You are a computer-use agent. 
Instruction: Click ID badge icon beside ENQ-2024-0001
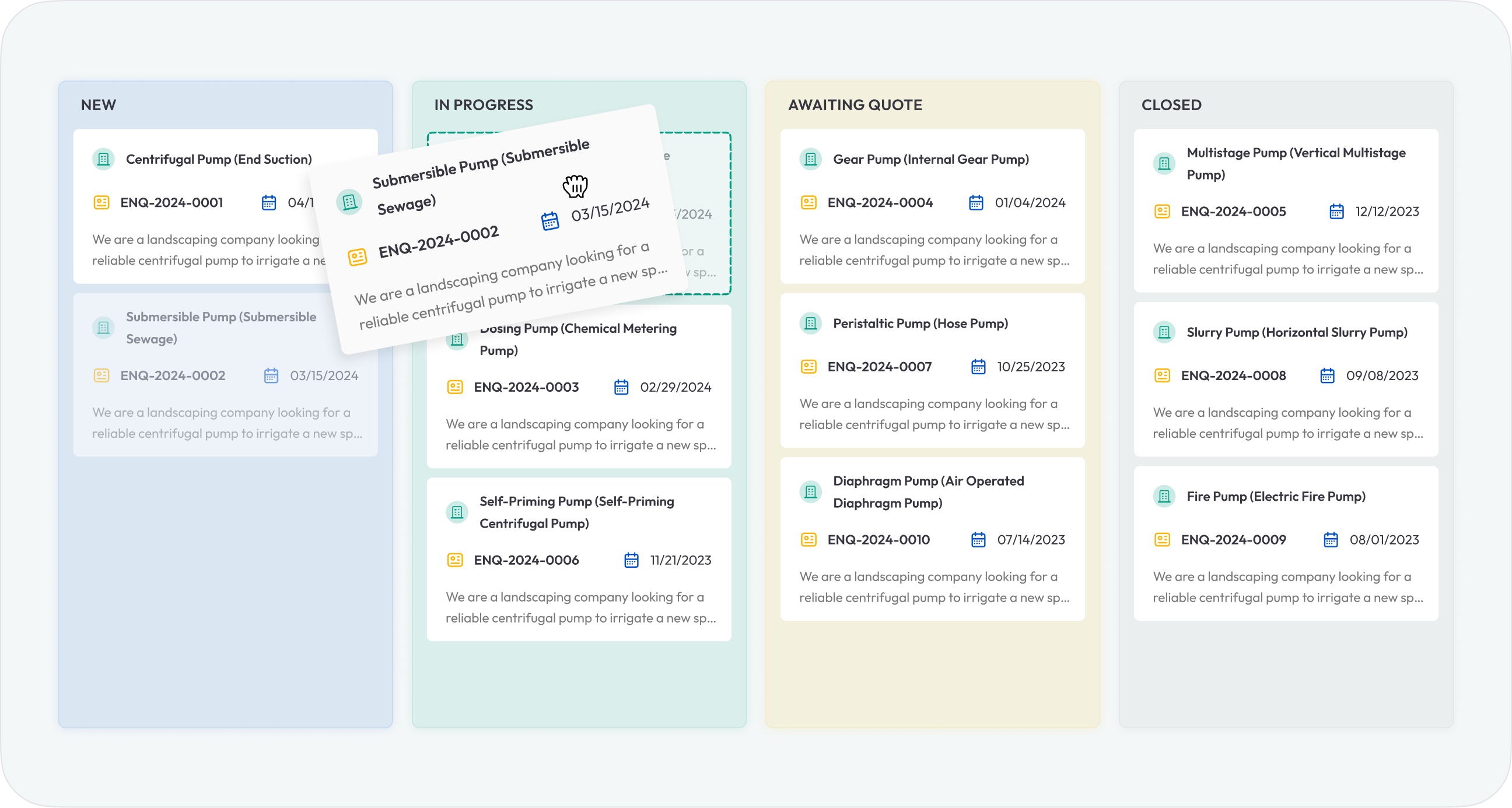pos(101,202)
